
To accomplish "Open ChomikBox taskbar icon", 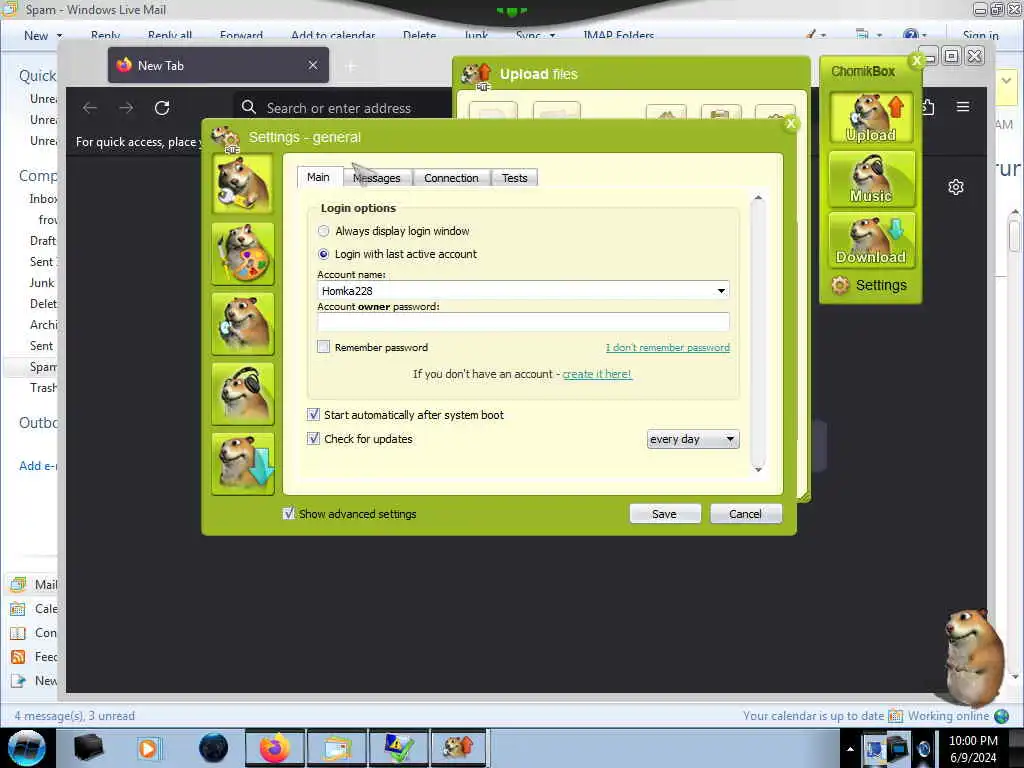I will coord(458,748).
